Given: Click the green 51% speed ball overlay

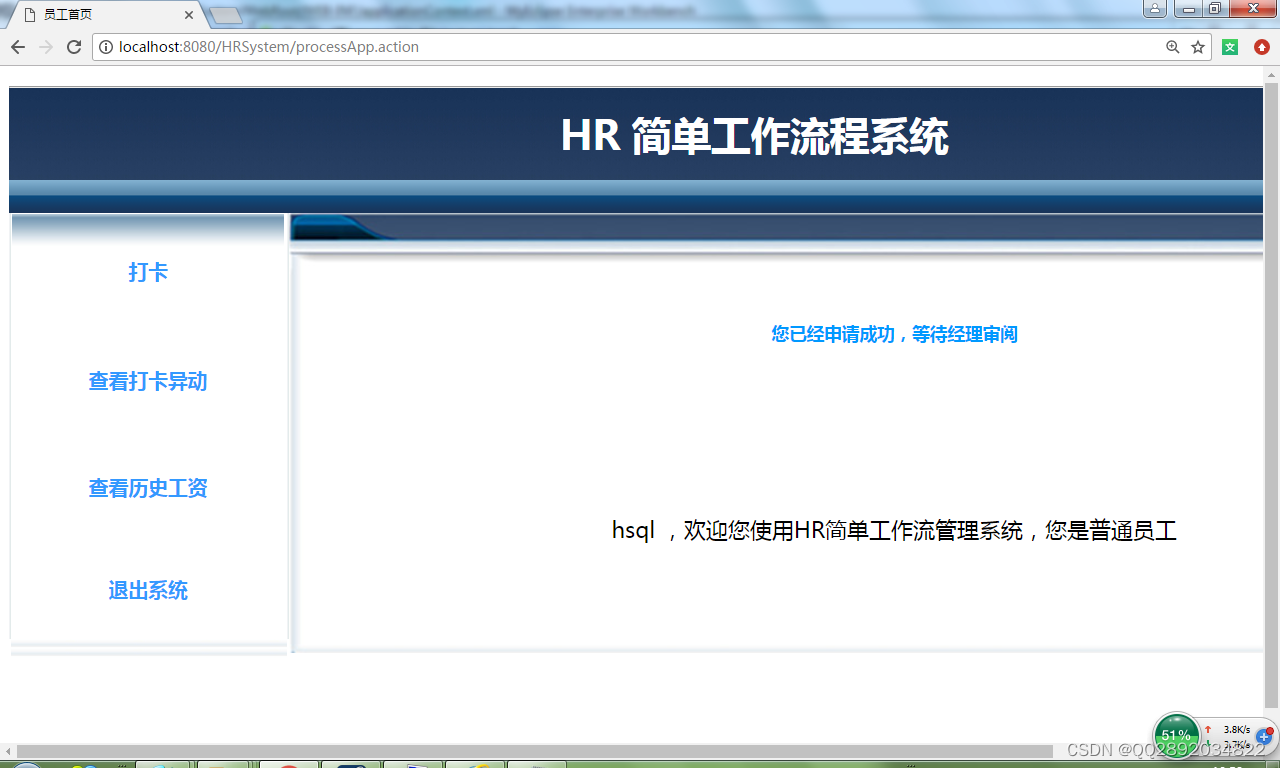Looking at the screenshot, I should (x=1175, y=735).
